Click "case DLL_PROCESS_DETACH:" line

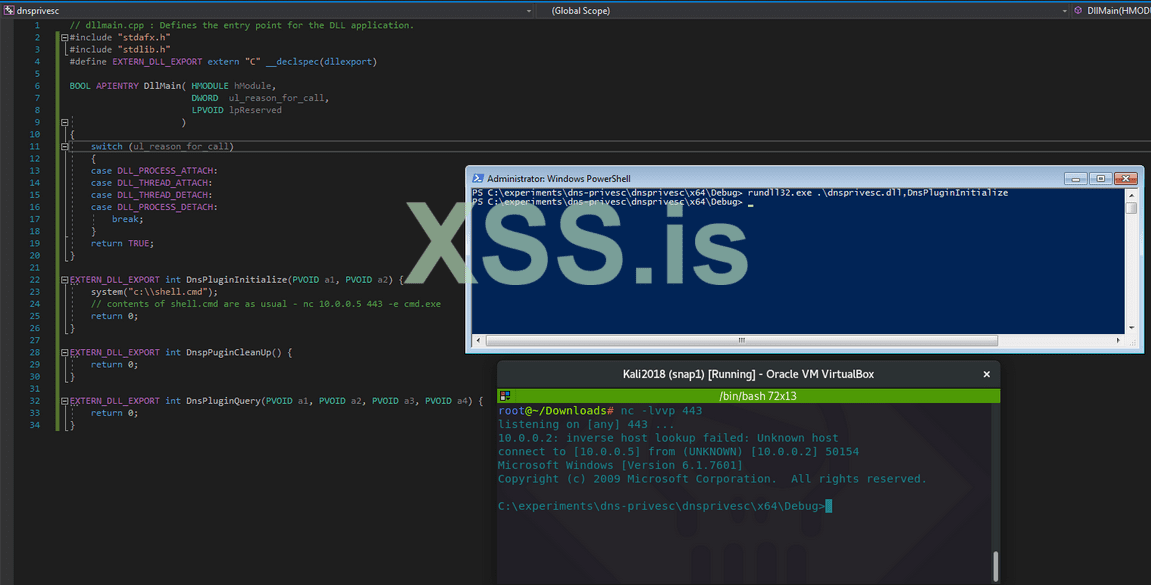pyautogui.click(x=154, y=207)
